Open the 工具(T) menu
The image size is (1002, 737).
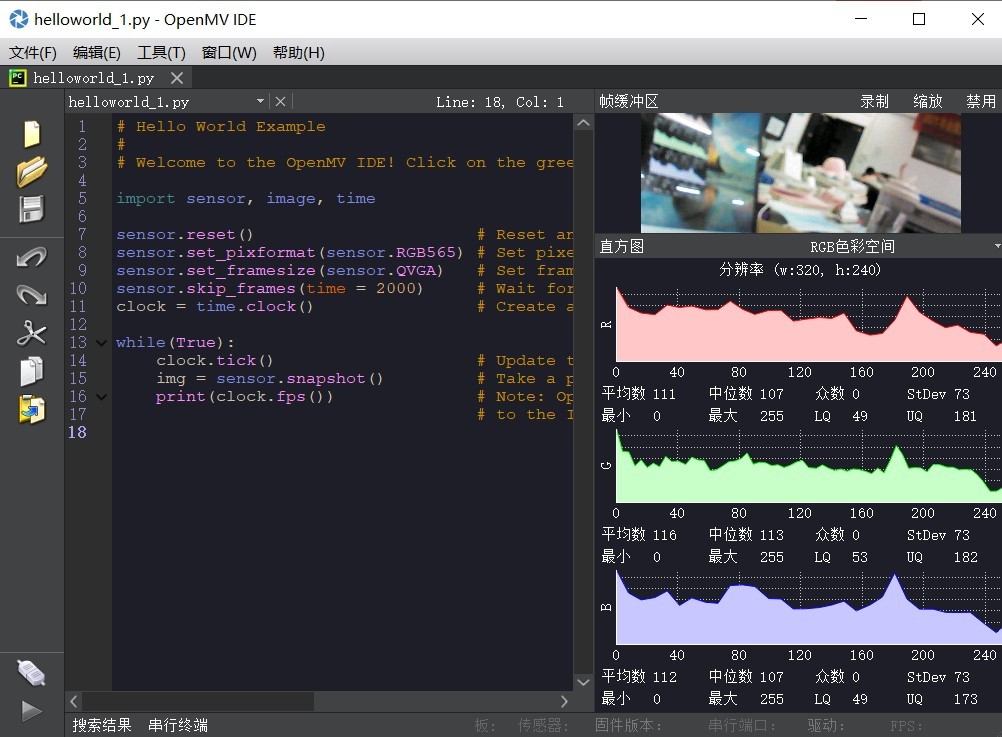161,53
